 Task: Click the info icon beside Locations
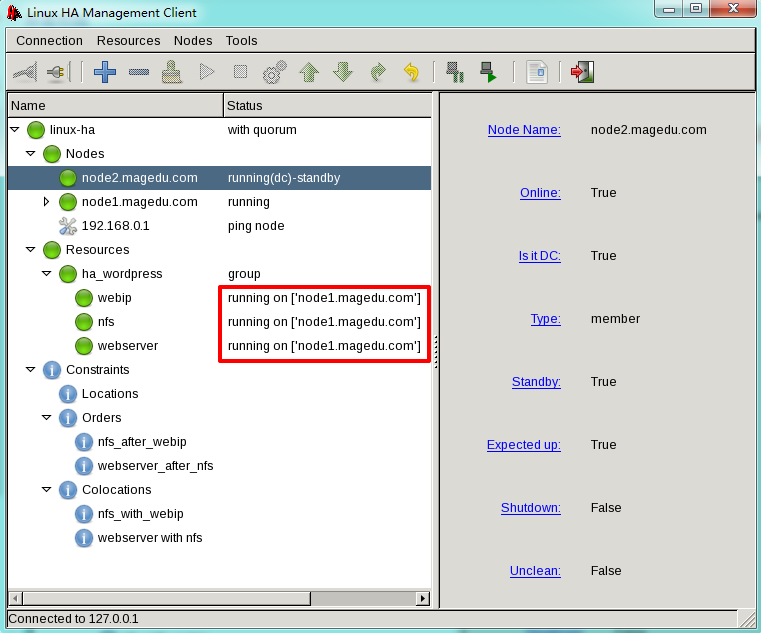click(68, 394)
